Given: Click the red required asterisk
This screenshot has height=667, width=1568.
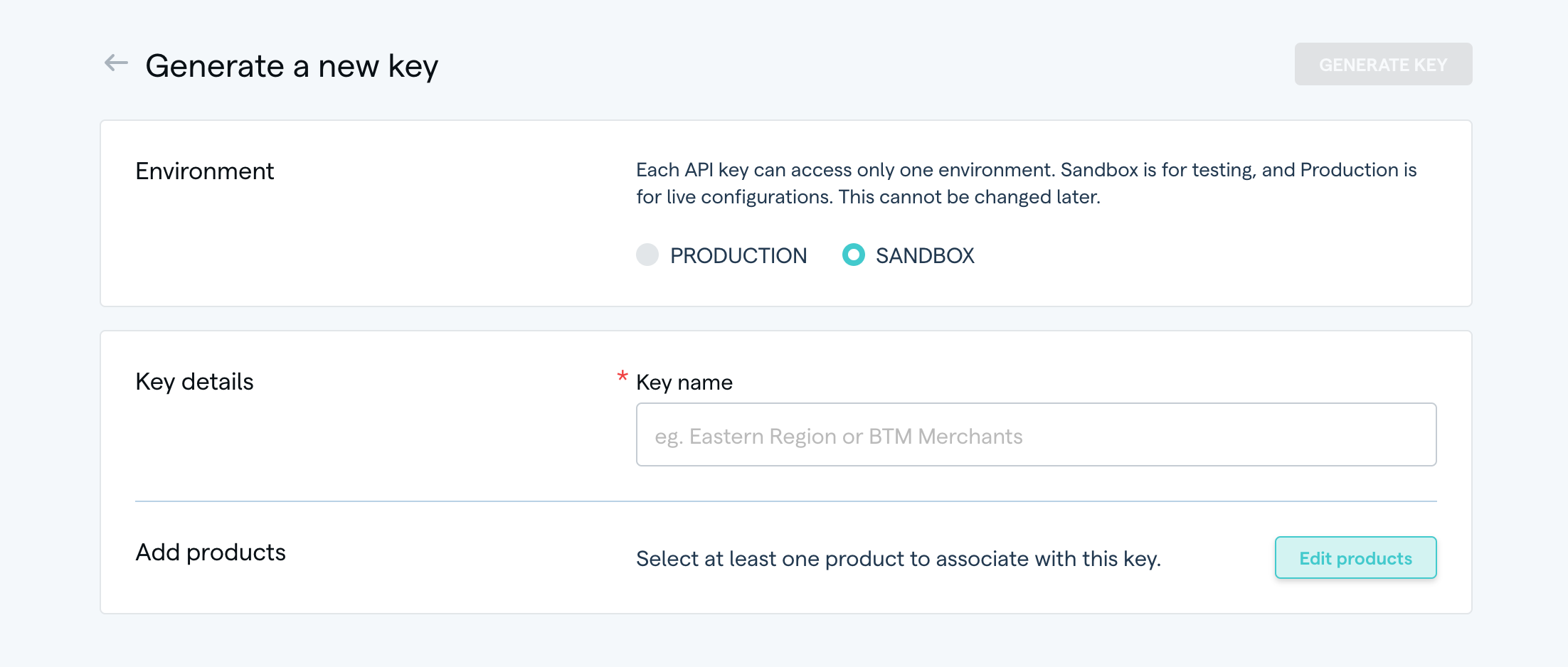Looking at the screenshot, I should (623, 377).
